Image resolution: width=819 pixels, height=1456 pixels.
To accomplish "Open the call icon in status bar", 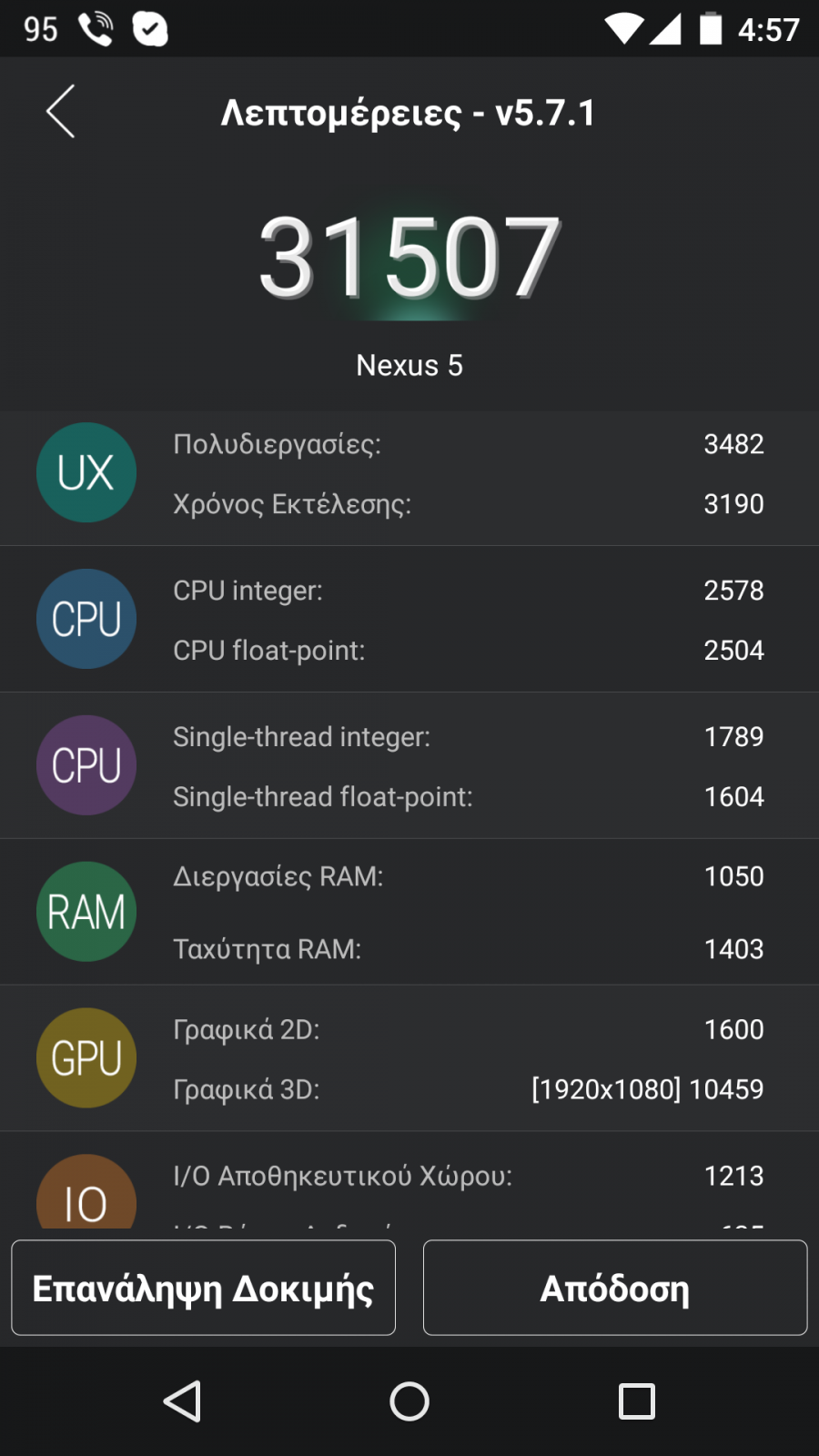I will coord(96,29).
